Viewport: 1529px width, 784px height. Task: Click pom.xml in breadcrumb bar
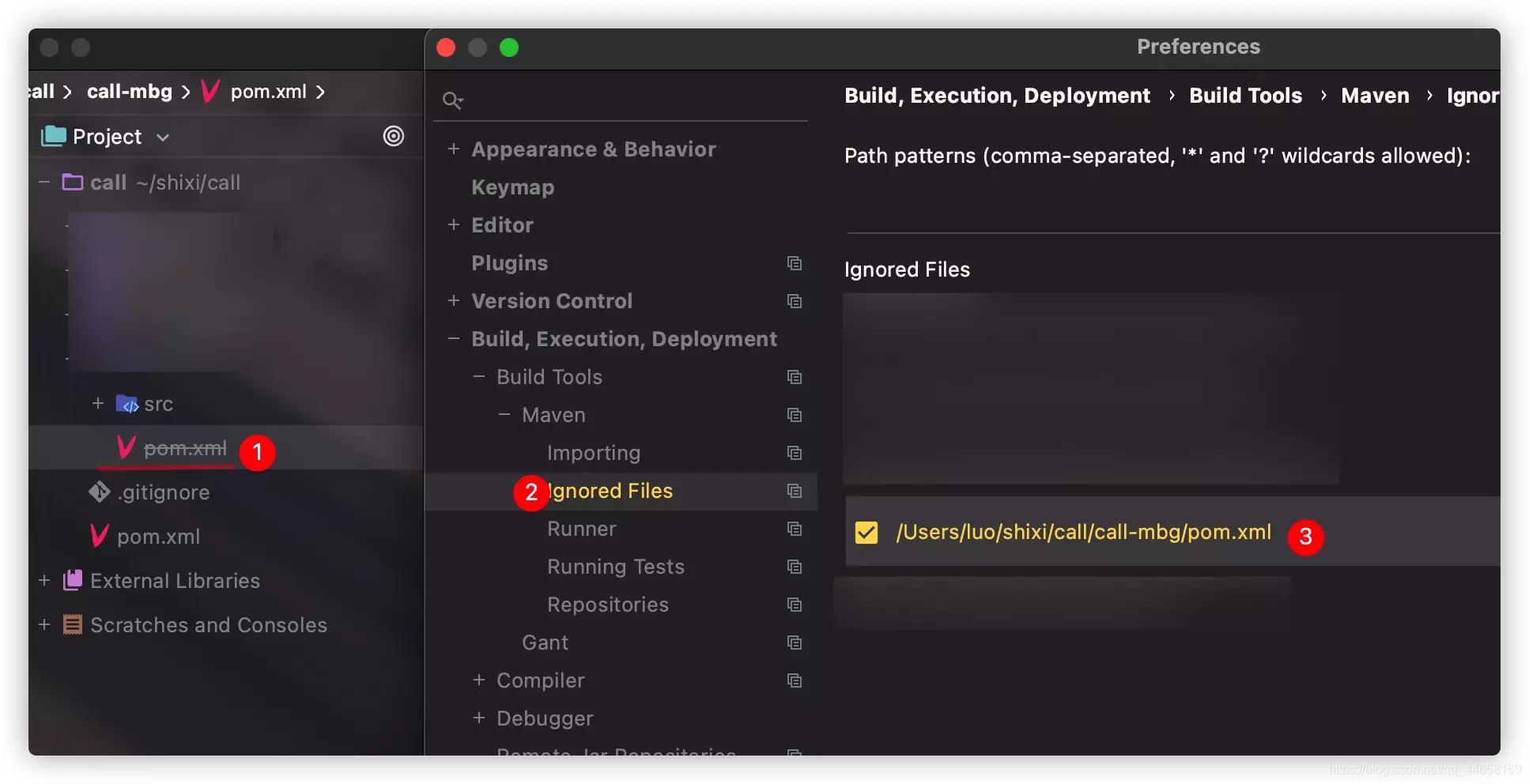point(269,92)
